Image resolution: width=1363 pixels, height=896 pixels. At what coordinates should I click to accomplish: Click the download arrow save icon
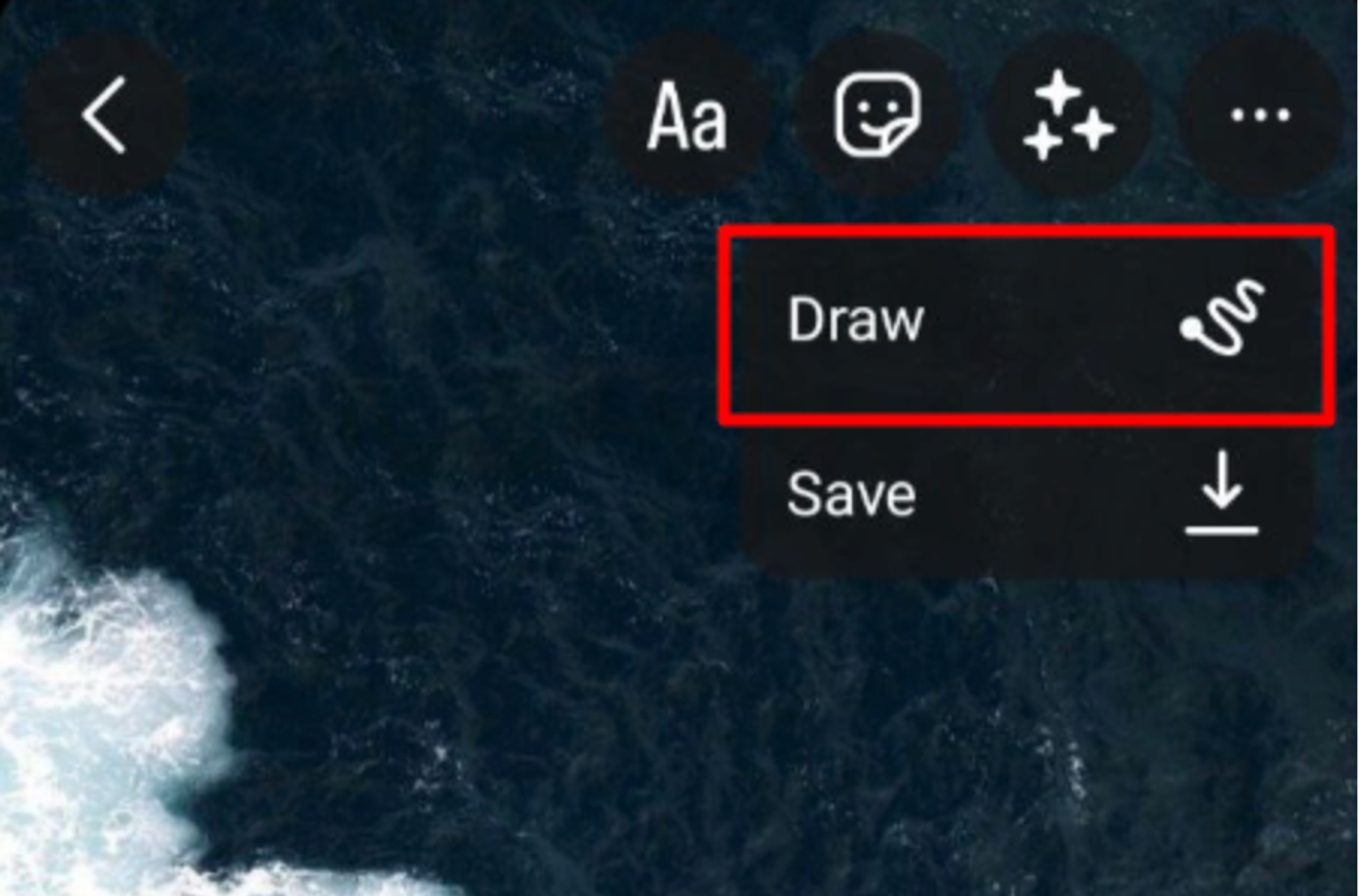[1222, 493]
